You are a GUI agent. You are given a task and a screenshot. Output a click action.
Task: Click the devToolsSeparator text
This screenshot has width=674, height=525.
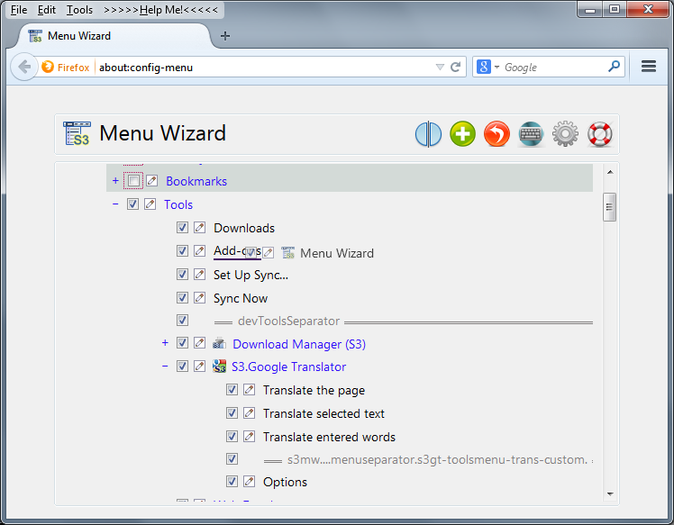coord(288,321)
